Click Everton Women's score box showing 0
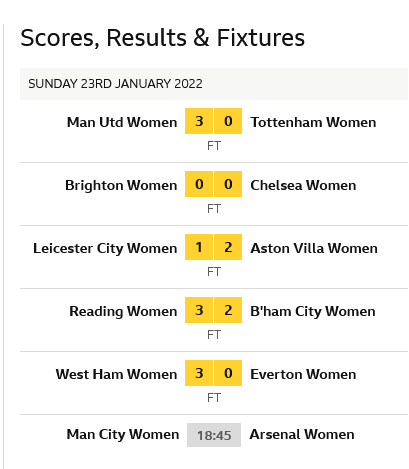 pos(228,373)
